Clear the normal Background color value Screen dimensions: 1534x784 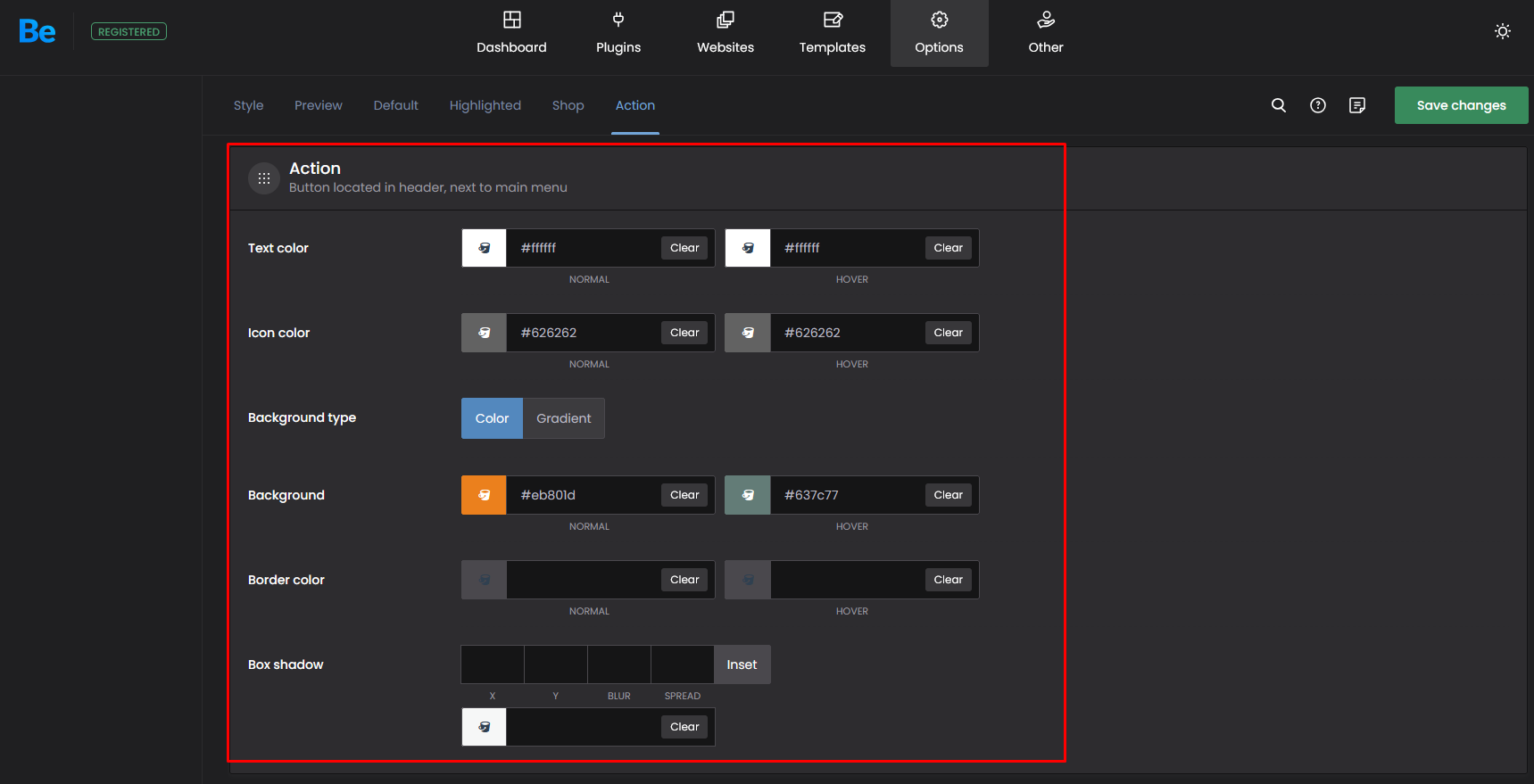[x=684, y=495]
